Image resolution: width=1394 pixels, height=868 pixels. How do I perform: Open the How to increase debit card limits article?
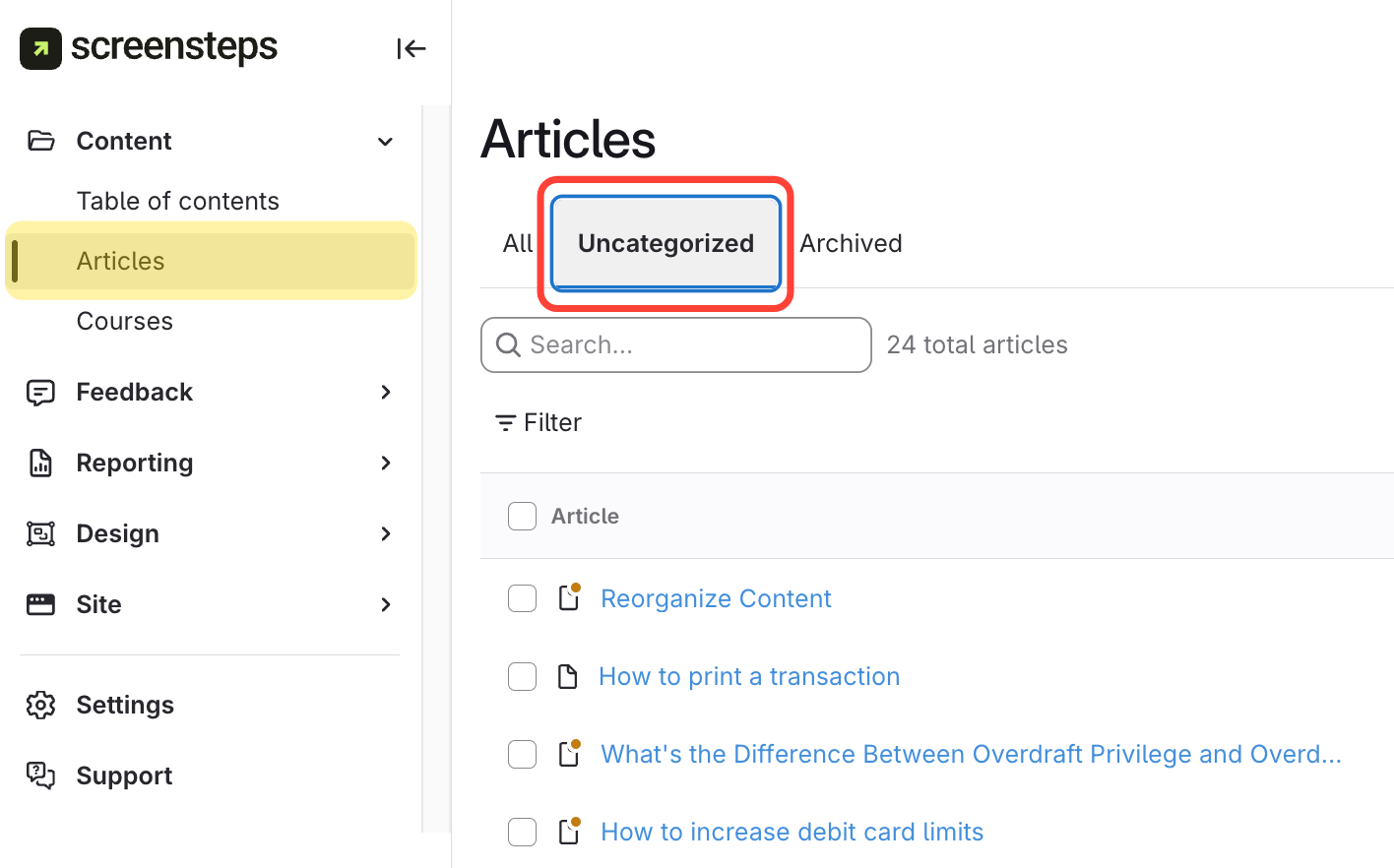[x=792, y=832]
